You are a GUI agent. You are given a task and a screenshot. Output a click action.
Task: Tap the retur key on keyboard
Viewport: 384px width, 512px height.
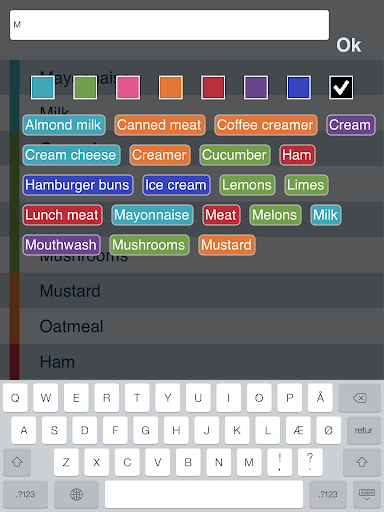pyautogui.click(x=363, y=430)
